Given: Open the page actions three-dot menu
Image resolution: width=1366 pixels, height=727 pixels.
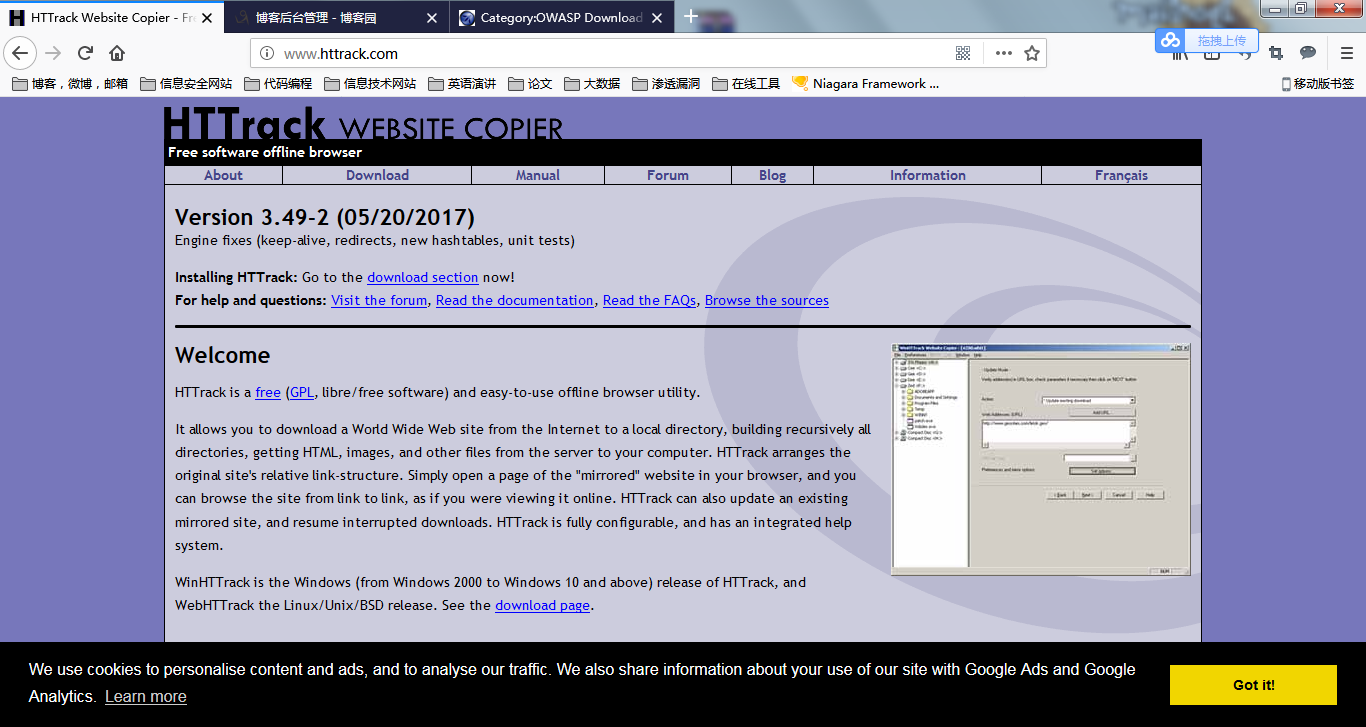Looking at the screenshot, I should click(1003, 54).
